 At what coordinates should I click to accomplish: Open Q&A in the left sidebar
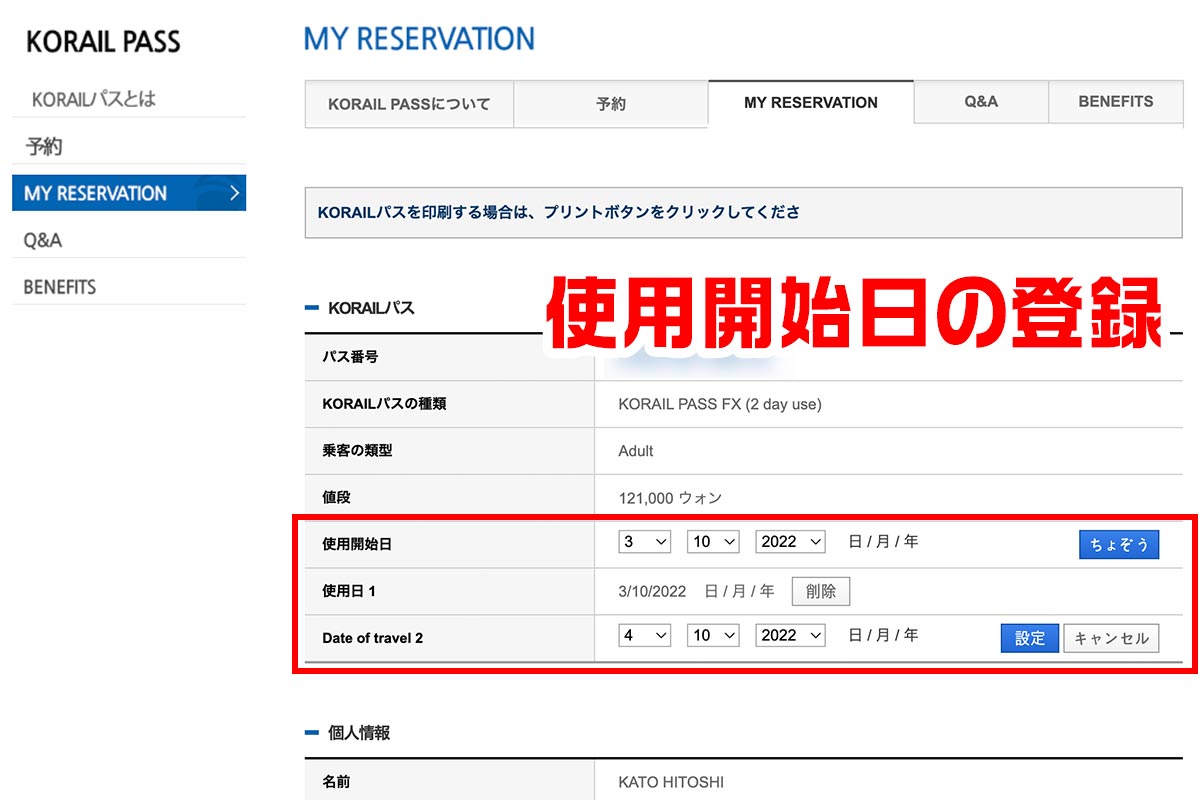43,240
